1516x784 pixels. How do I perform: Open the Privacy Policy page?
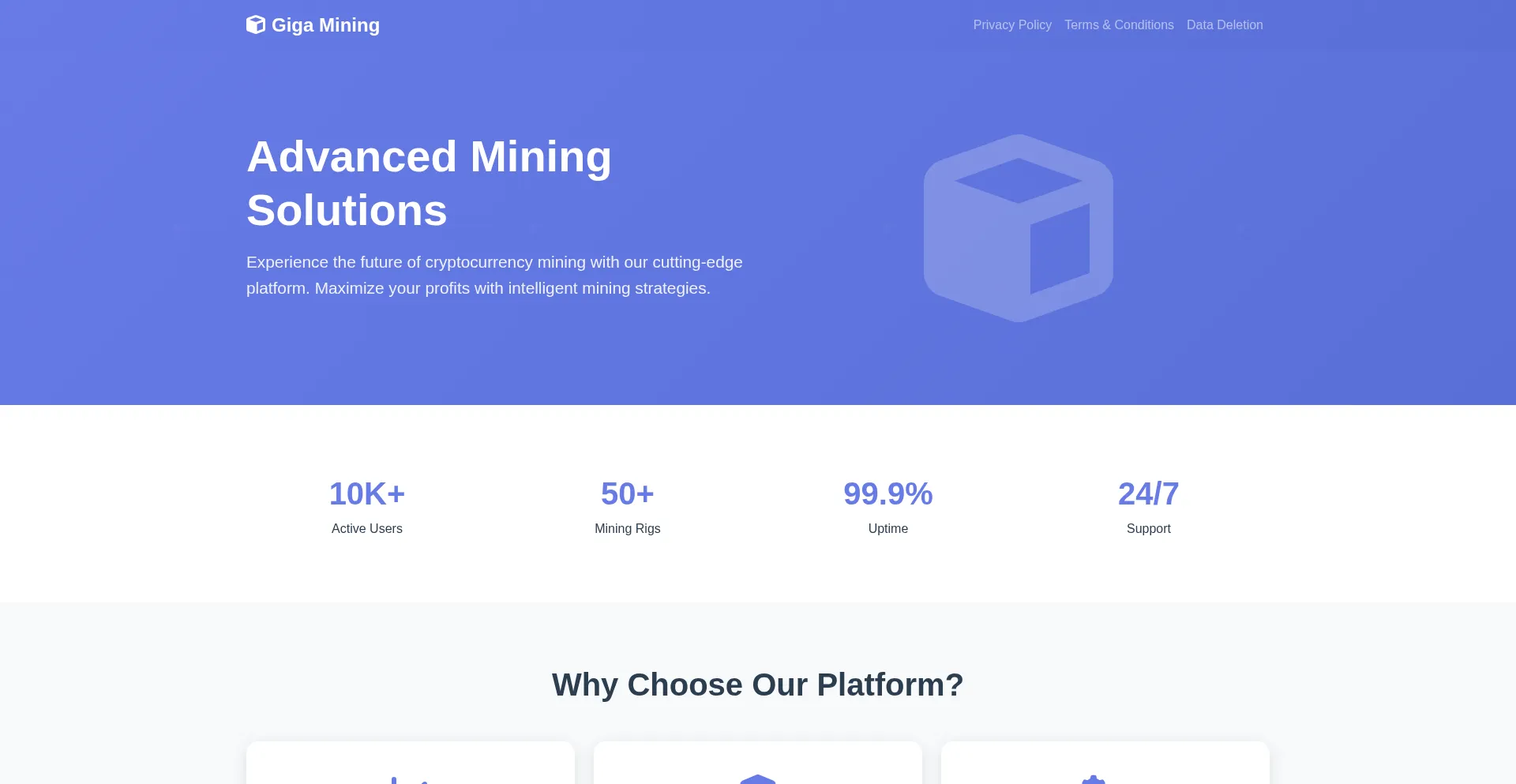(x=1011, y=25)
